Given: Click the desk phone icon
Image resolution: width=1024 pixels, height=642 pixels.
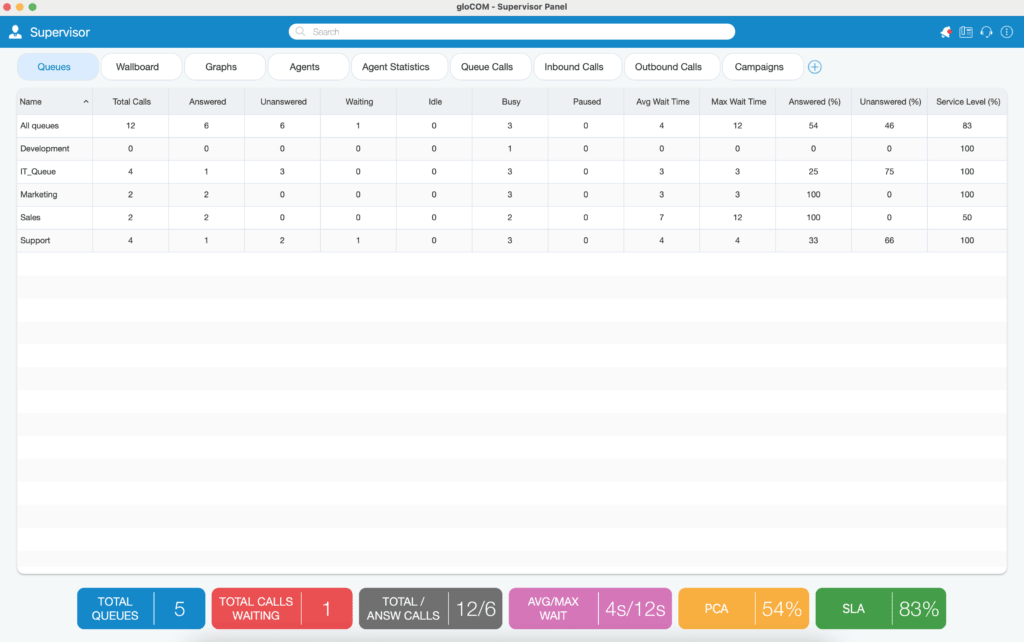Looking at the screenshot, I should coord(966,32).
